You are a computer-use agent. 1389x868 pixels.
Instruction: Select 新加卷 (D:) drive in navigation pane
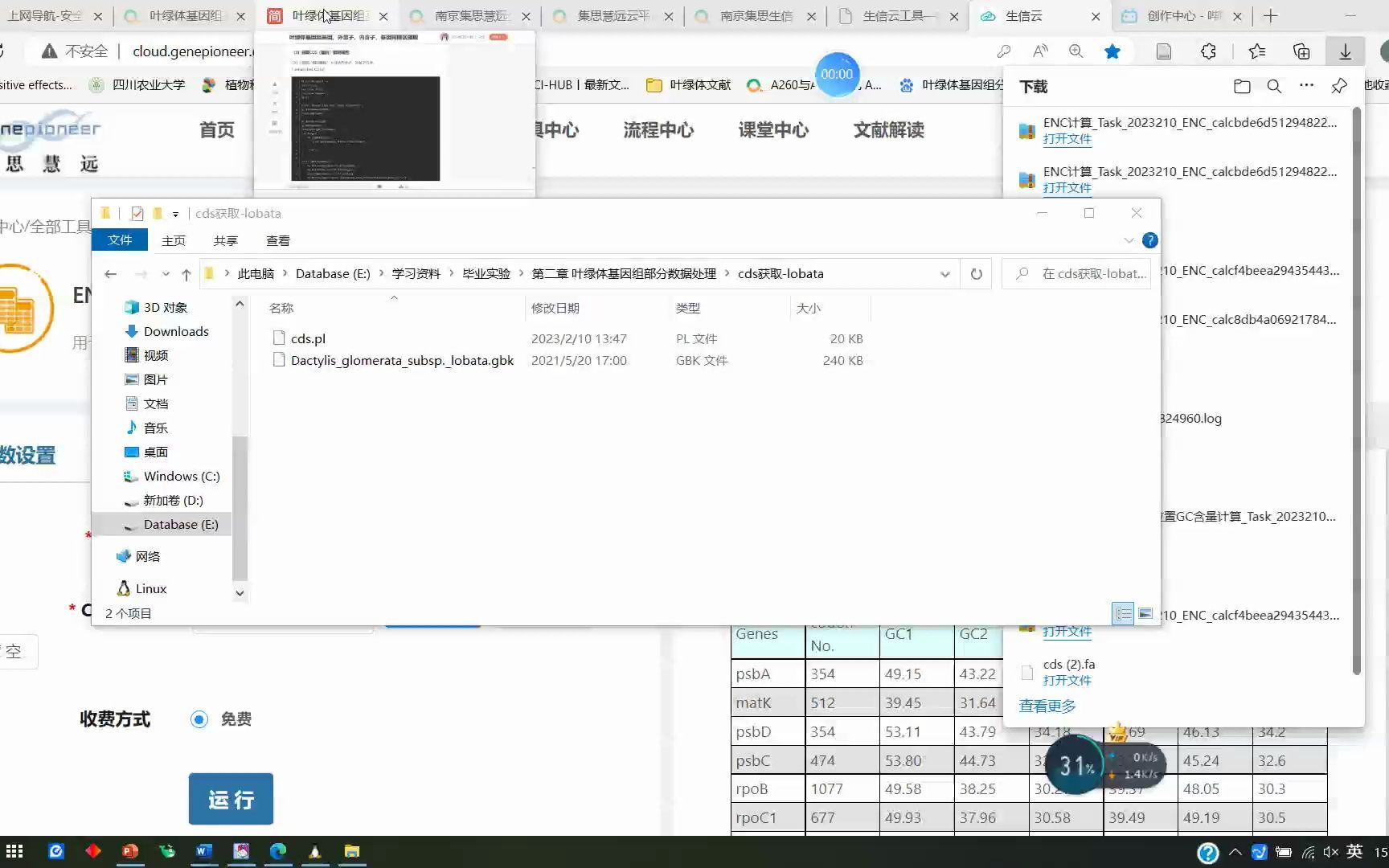173,500
